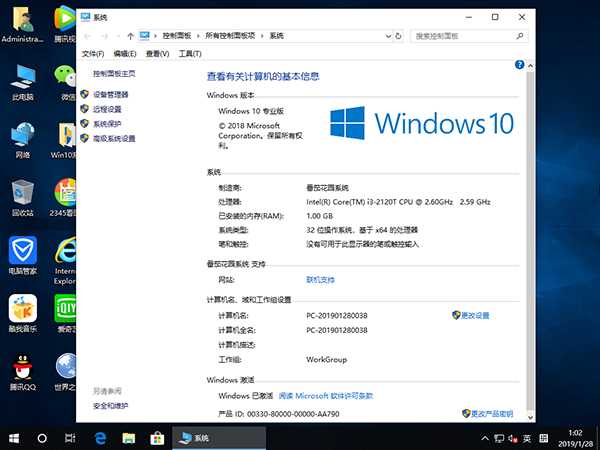Select Network (网络) desktop icon
Image resolution: width=600 pixels, height=450 pixels.
pos(23,140)
